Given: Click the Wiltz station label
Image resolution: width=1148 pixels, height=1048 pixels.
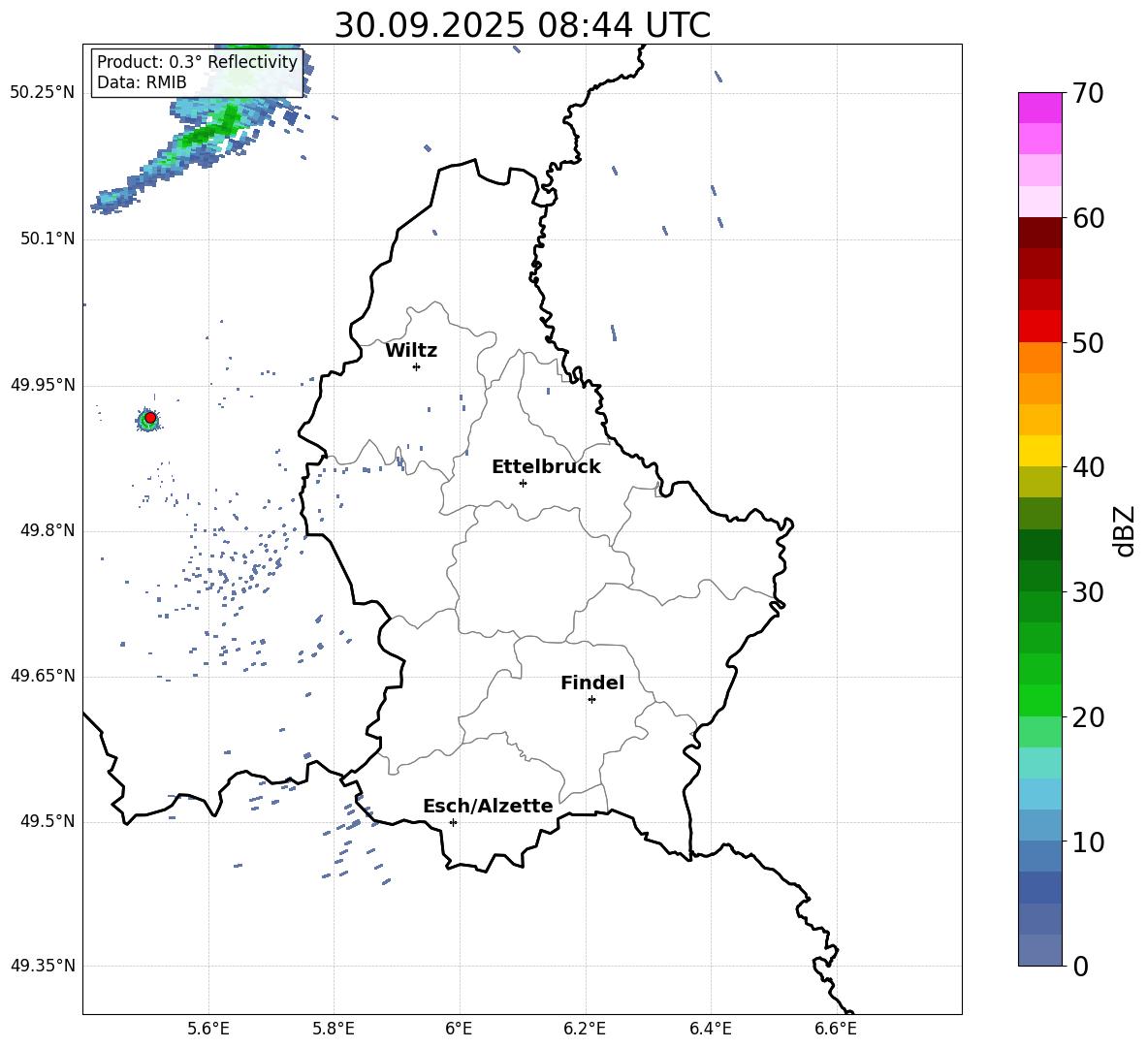Looking at the screenshot, I should 411,351.
